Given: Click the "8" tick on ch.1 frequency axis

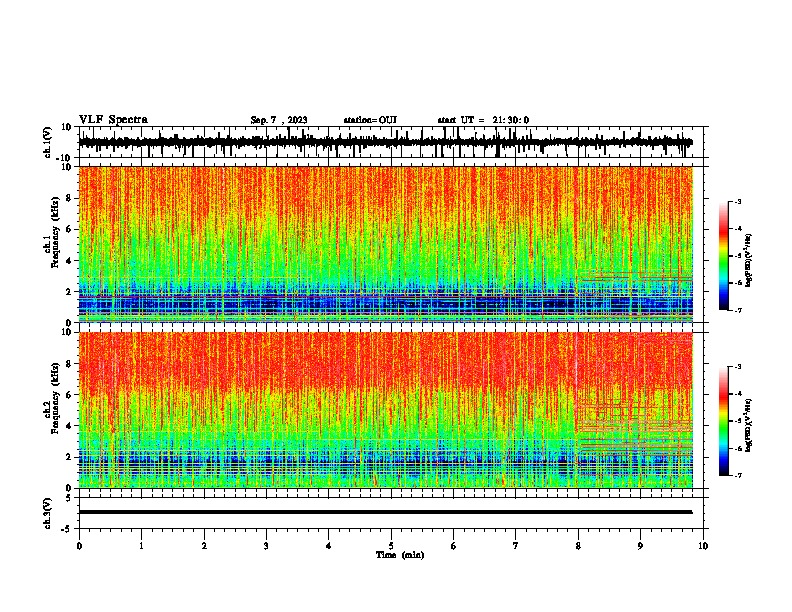Looking at the screenshot, I should click(x=69, y=198).
